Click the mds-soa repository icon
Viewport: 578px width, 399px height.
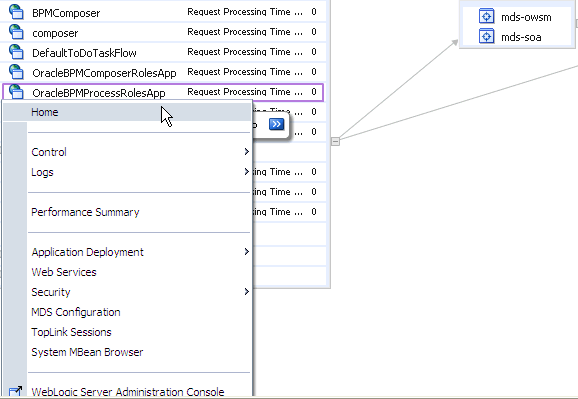tap(487, 37)
